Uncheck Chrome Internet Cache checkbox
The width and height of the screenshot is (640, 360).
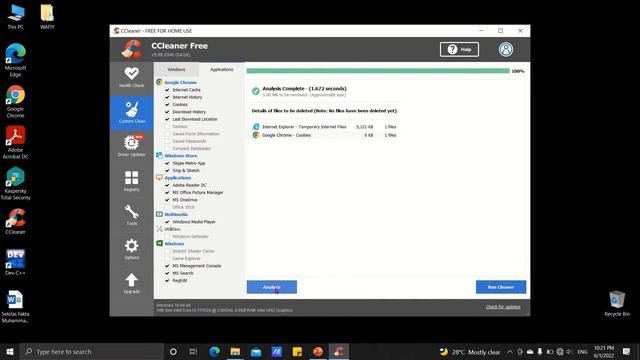(x=167, y=90)
